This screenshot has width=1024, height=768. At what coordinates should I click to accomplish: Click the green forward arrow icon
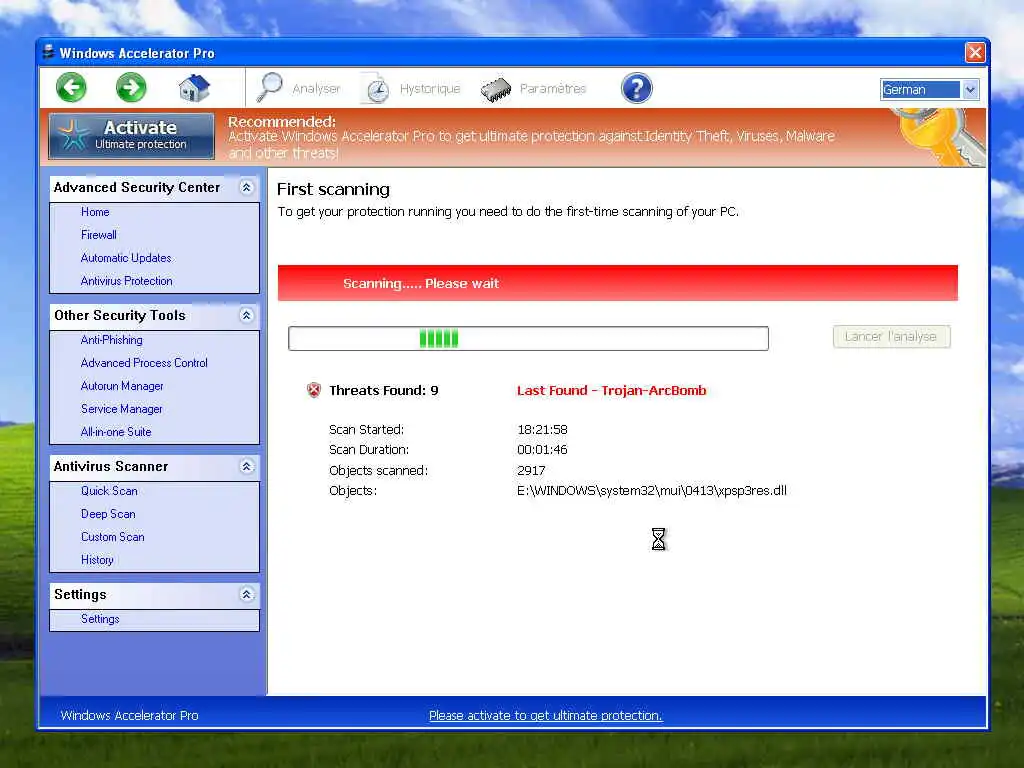131,88
